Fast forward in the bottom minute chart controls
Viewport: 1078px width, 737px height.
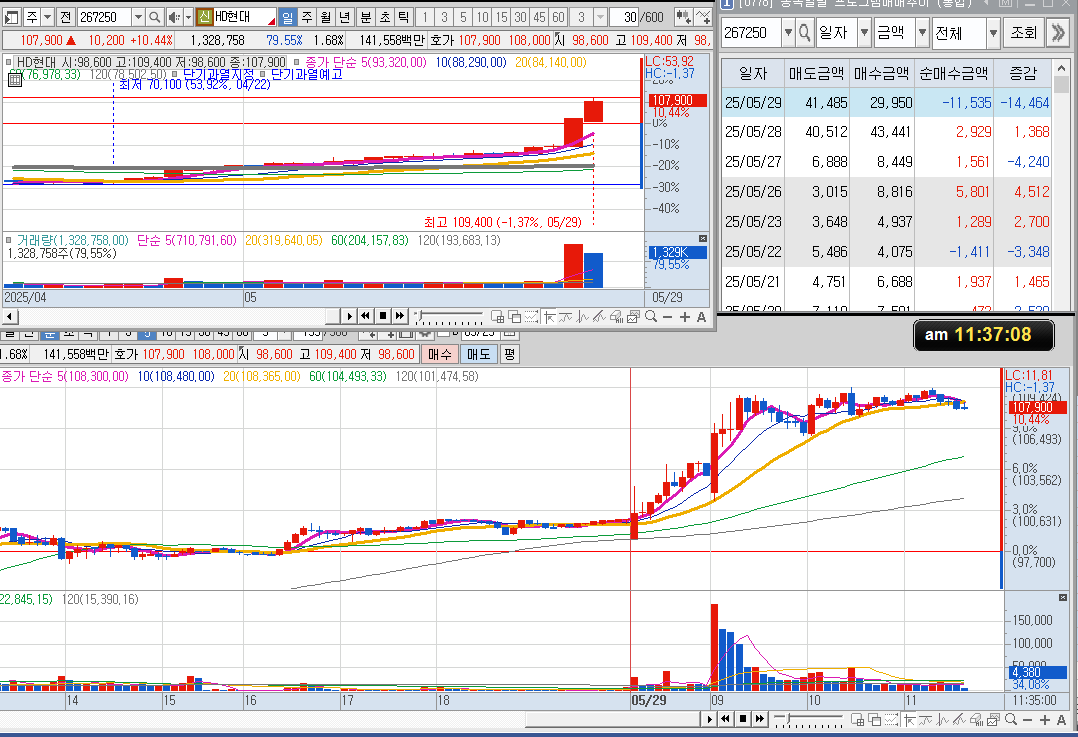coord(760,719)
